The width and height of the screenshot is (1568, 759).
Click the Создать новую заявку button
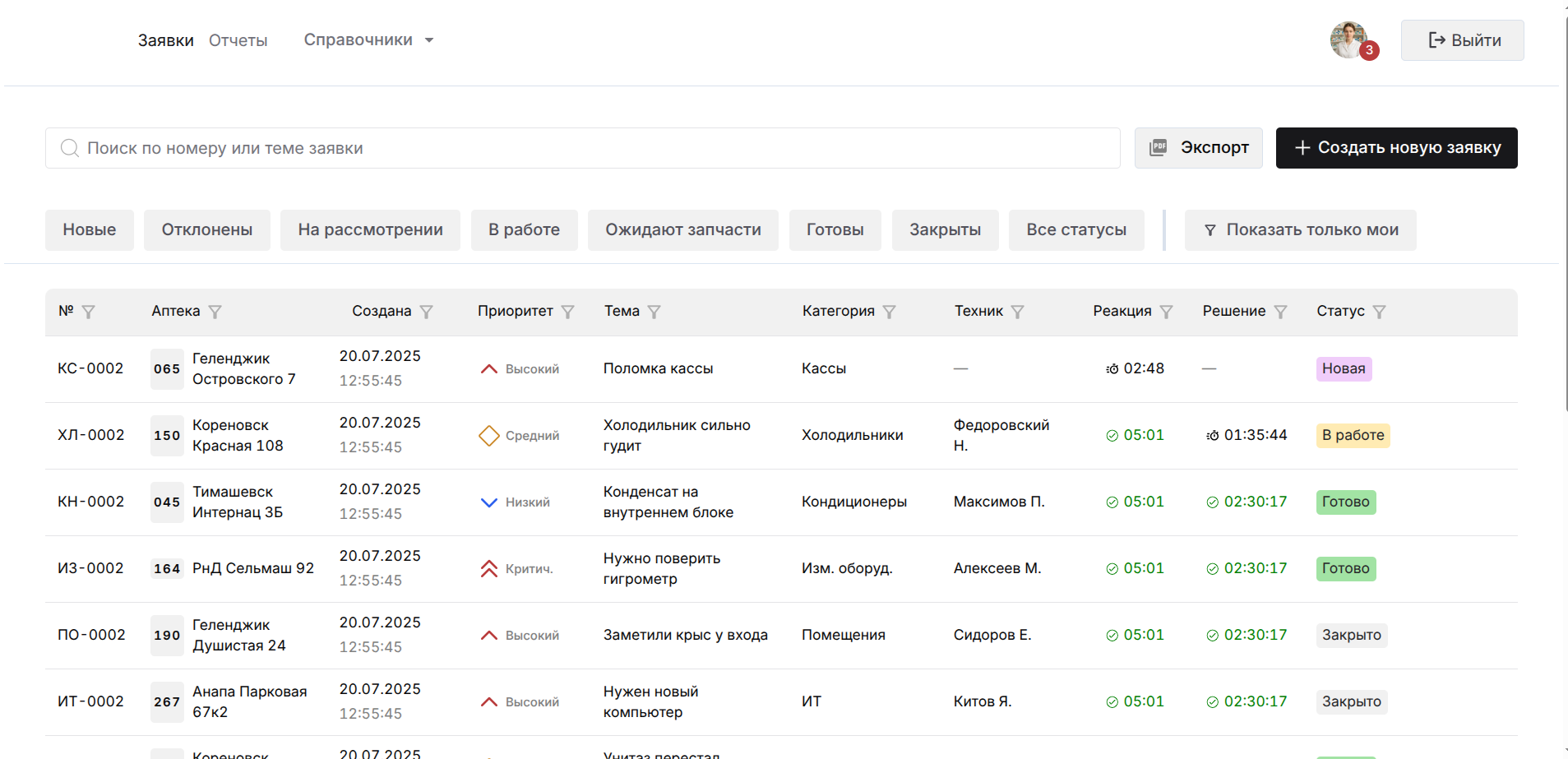pyautogui.click(x=1397, y=148)
